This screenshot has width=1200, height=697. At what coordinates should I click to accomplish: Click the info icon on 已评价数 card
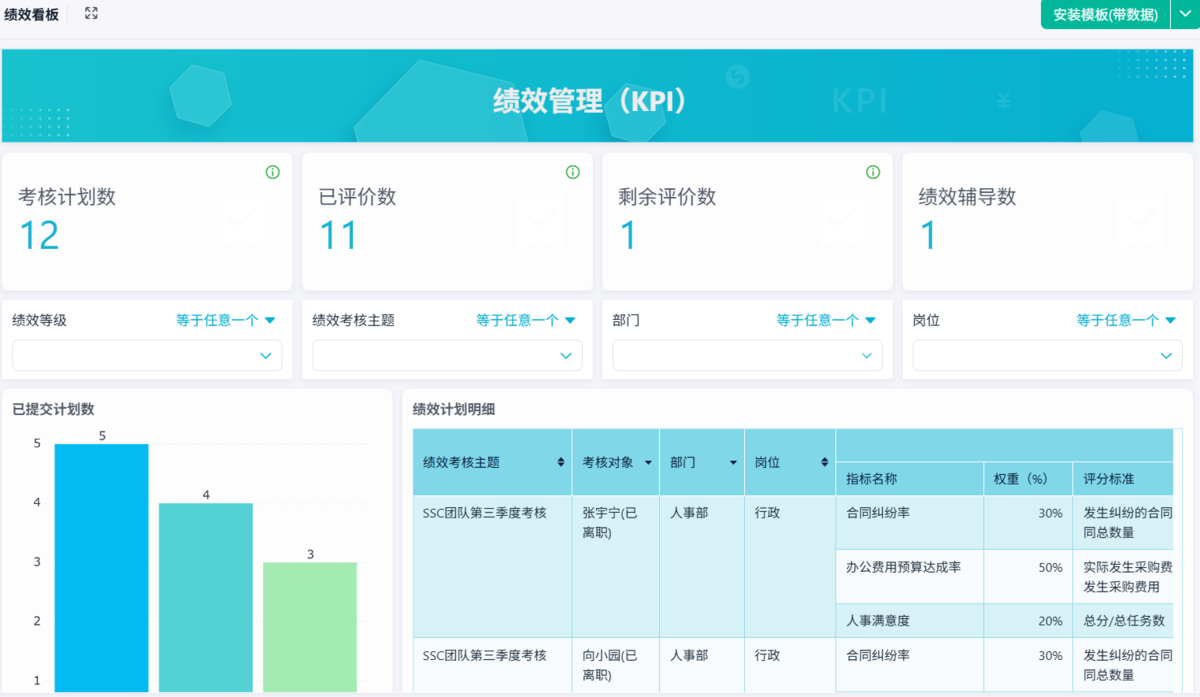point(573,171)
